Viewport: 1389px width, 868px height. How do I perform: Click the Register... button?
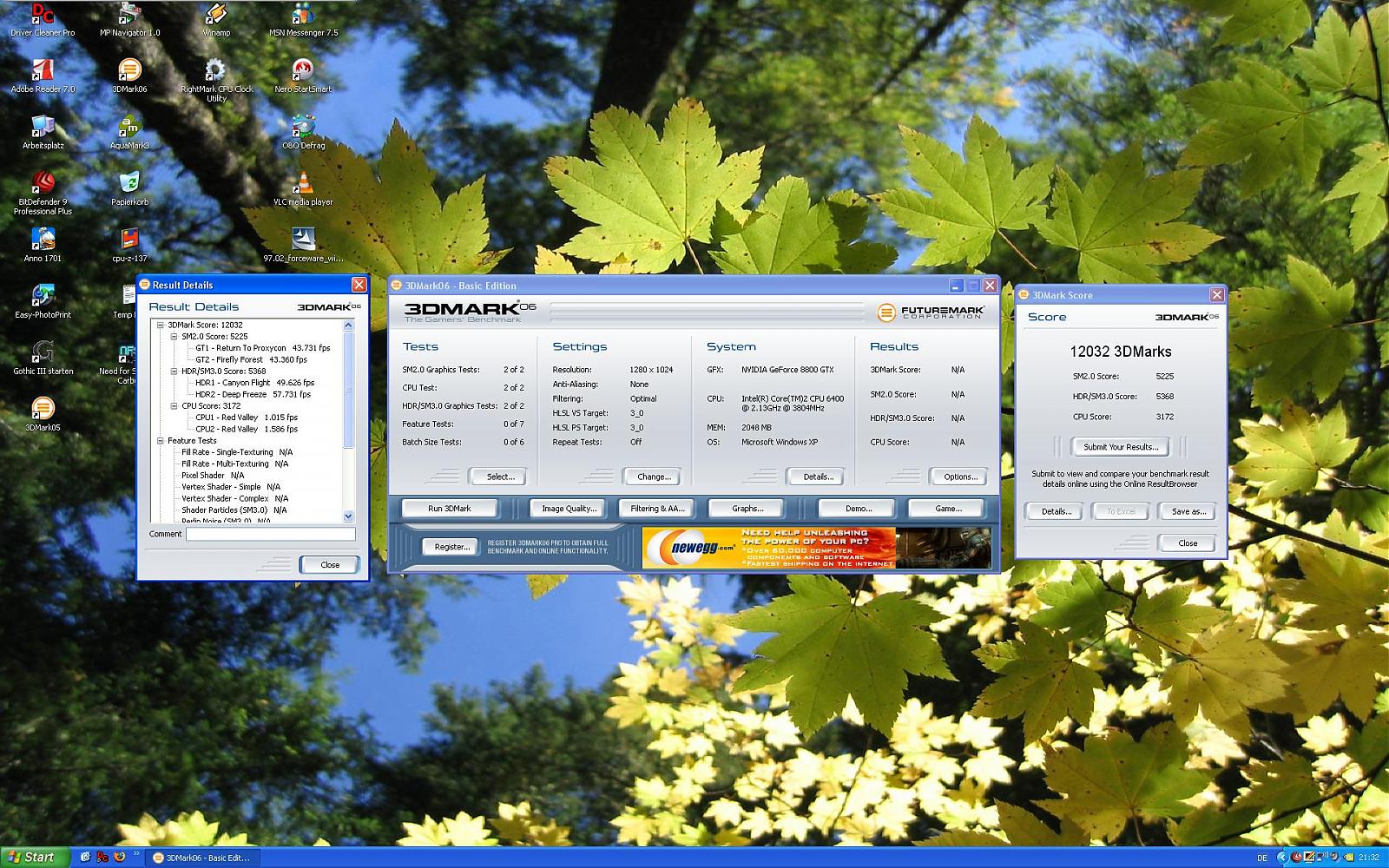pos(451,547)
